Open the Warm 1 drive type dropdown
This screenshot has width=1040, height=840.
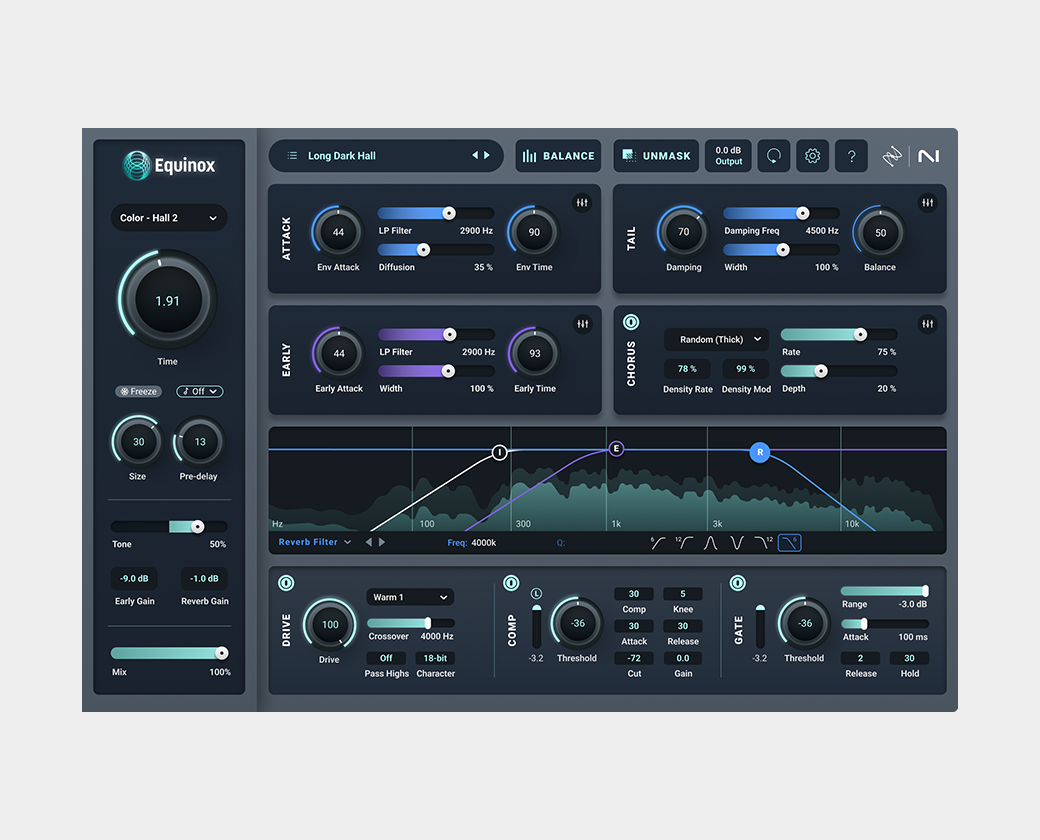pos(410,597)
